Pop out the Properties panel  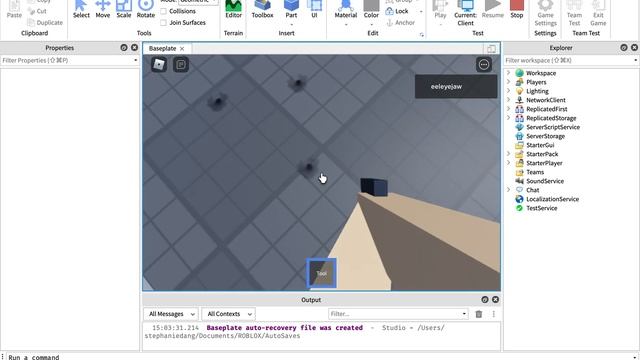click(x=124, y=48)
